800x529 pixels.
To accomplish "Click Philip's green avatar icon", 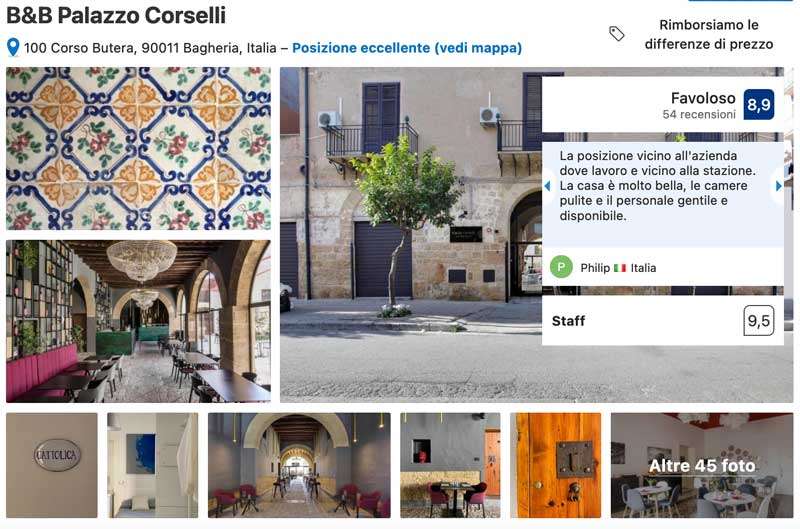I will point(561,267).
